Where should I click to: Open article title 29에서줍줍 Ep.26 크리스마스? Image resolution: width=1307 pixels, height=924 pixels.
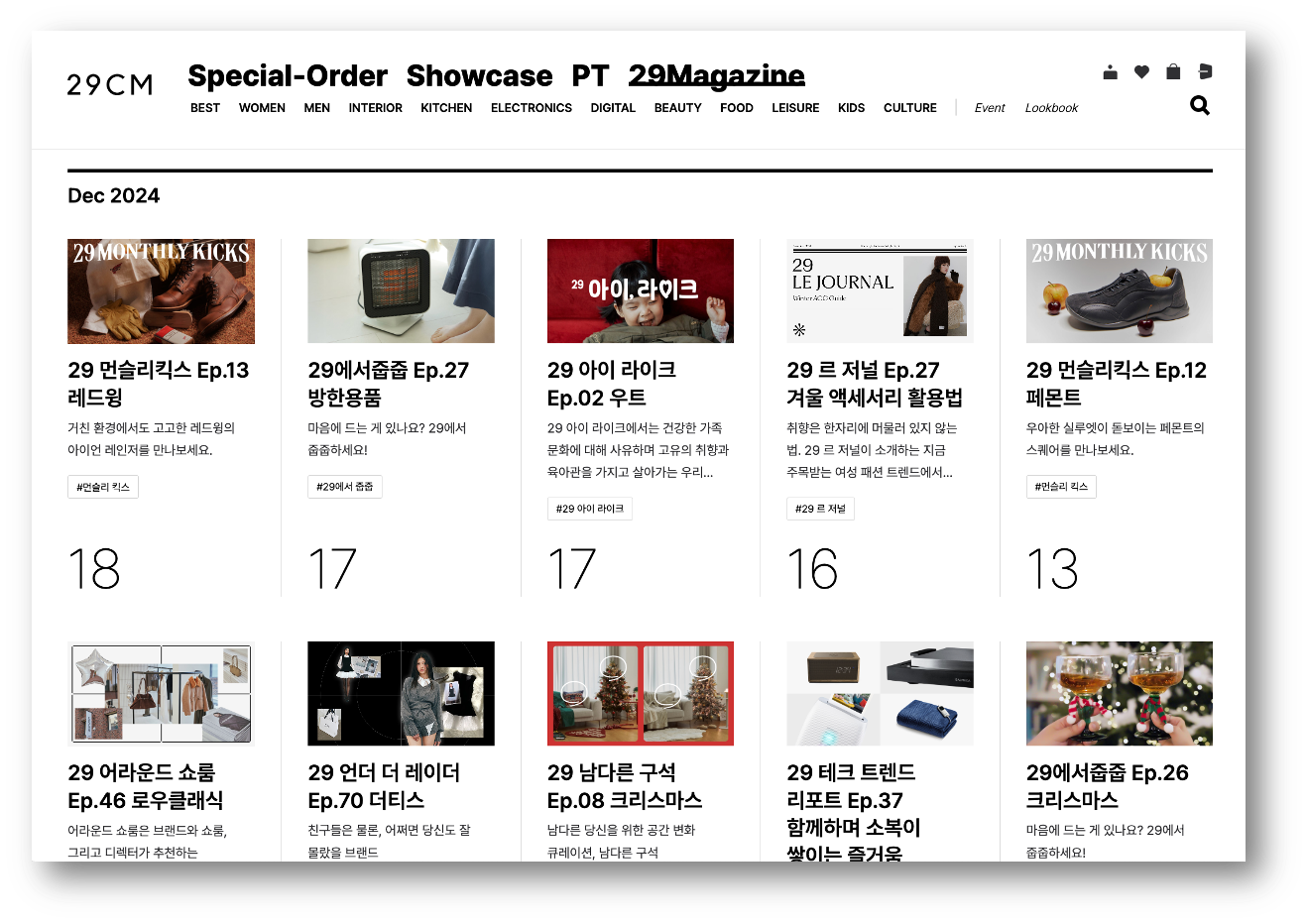pos(1108,786)
